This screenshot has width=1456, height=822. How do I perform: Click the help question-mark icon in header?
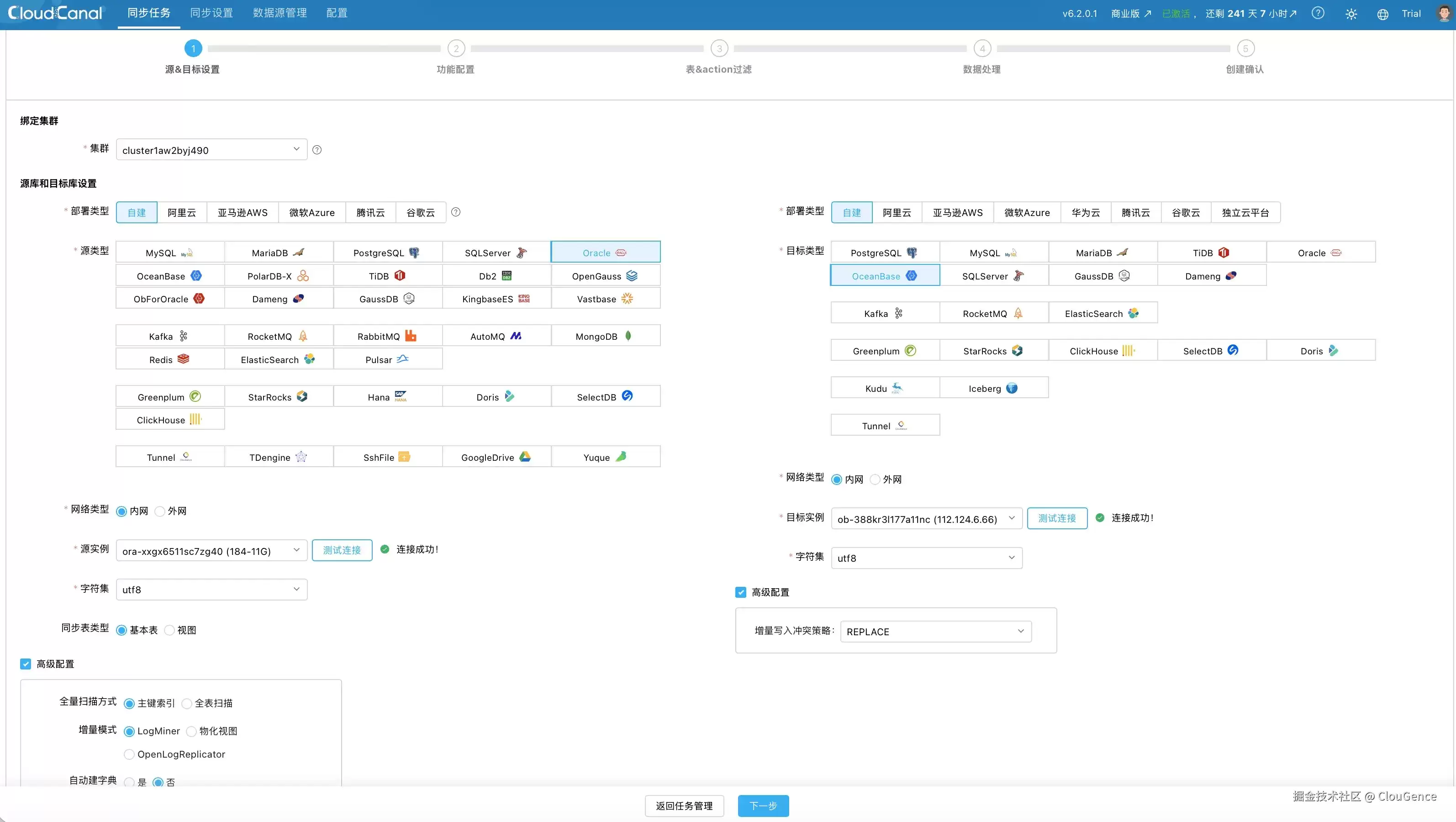(x=1318, y=13)
